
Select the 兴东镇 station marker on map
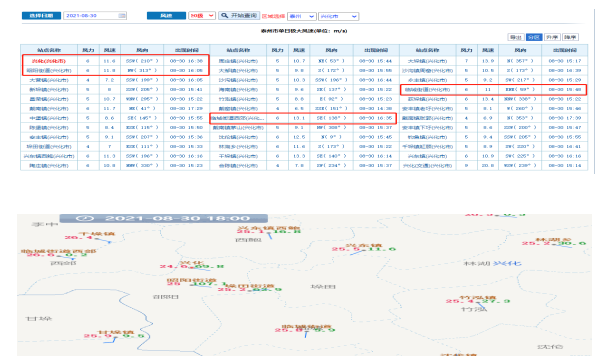tap(363, 247)
